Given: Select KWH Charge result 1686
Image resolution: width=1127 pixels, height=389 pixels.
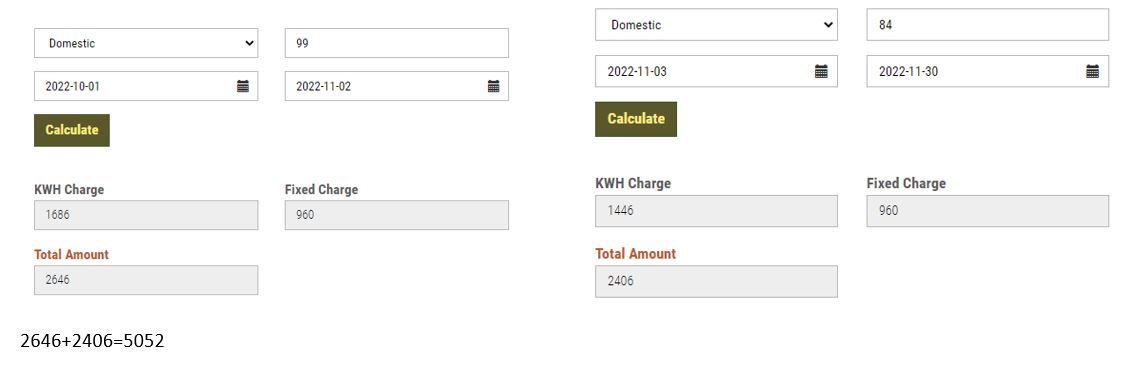Looking at the screenshot, I should coord(146,215).
